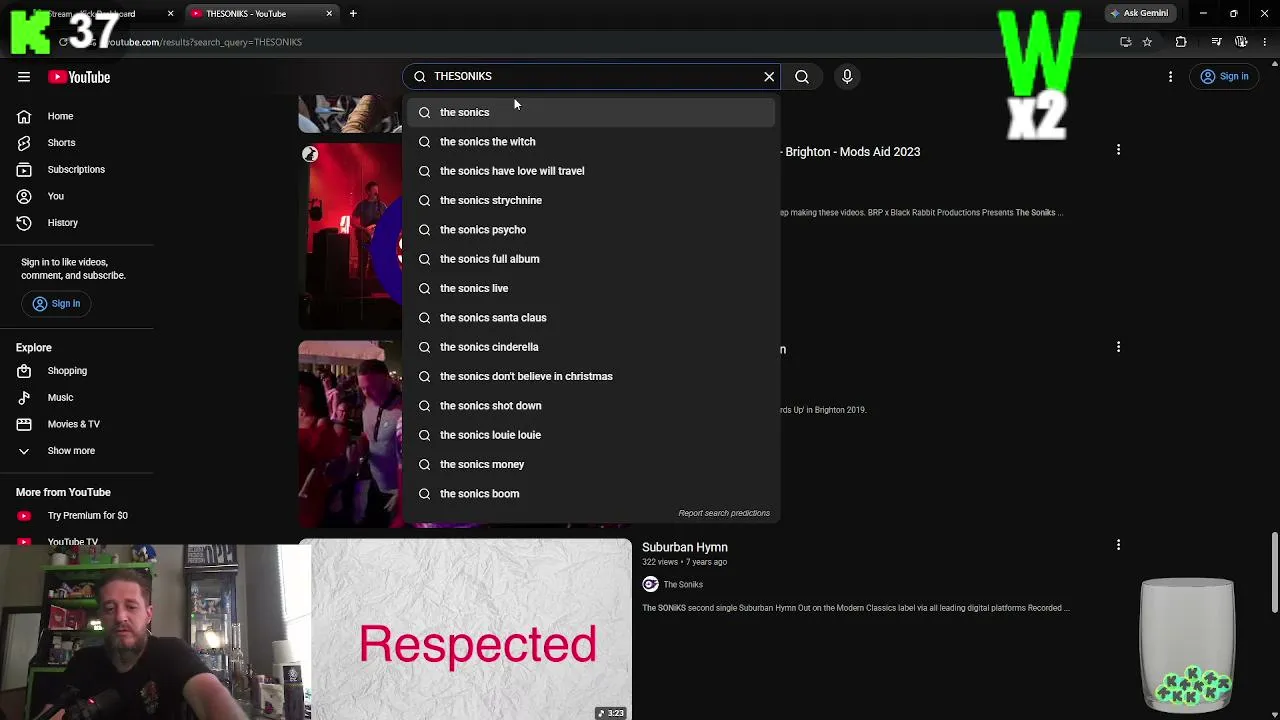Image resolution: width=1280 pixels, height=720 pixels.
Task: Open the YouTube guide hamburger menu
Action: click(24, 77)
